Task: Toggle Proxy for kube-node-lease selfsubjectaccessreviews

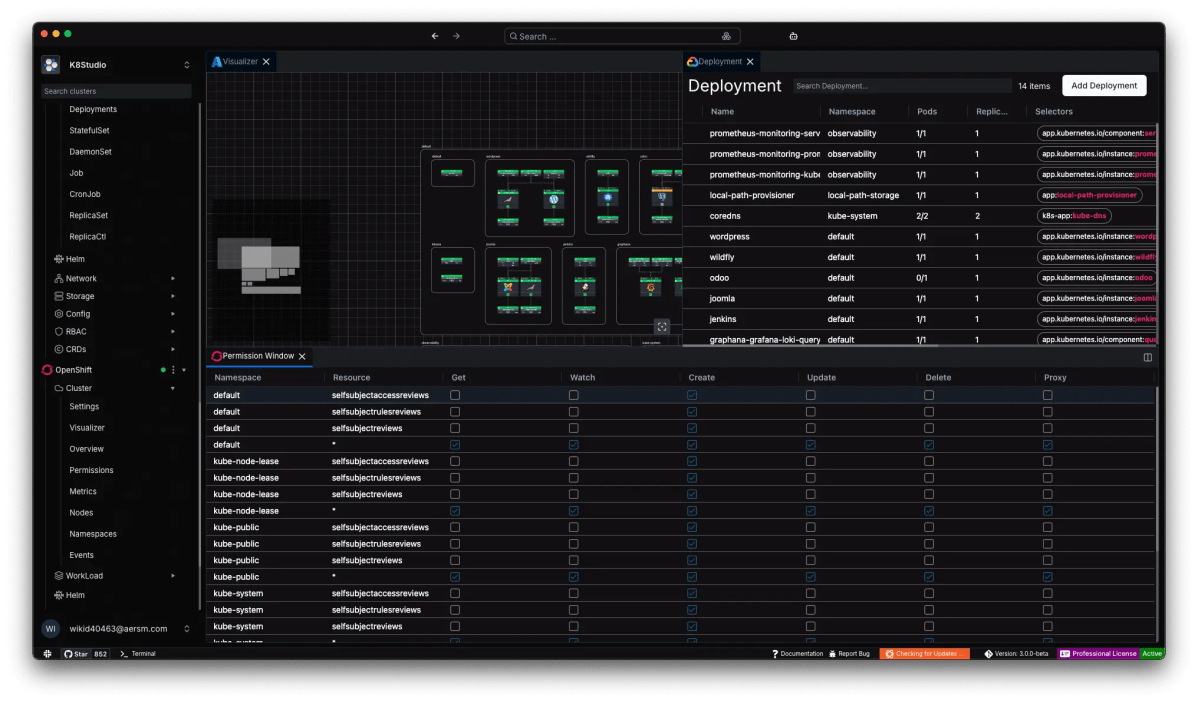Action: click(1047, 462)
